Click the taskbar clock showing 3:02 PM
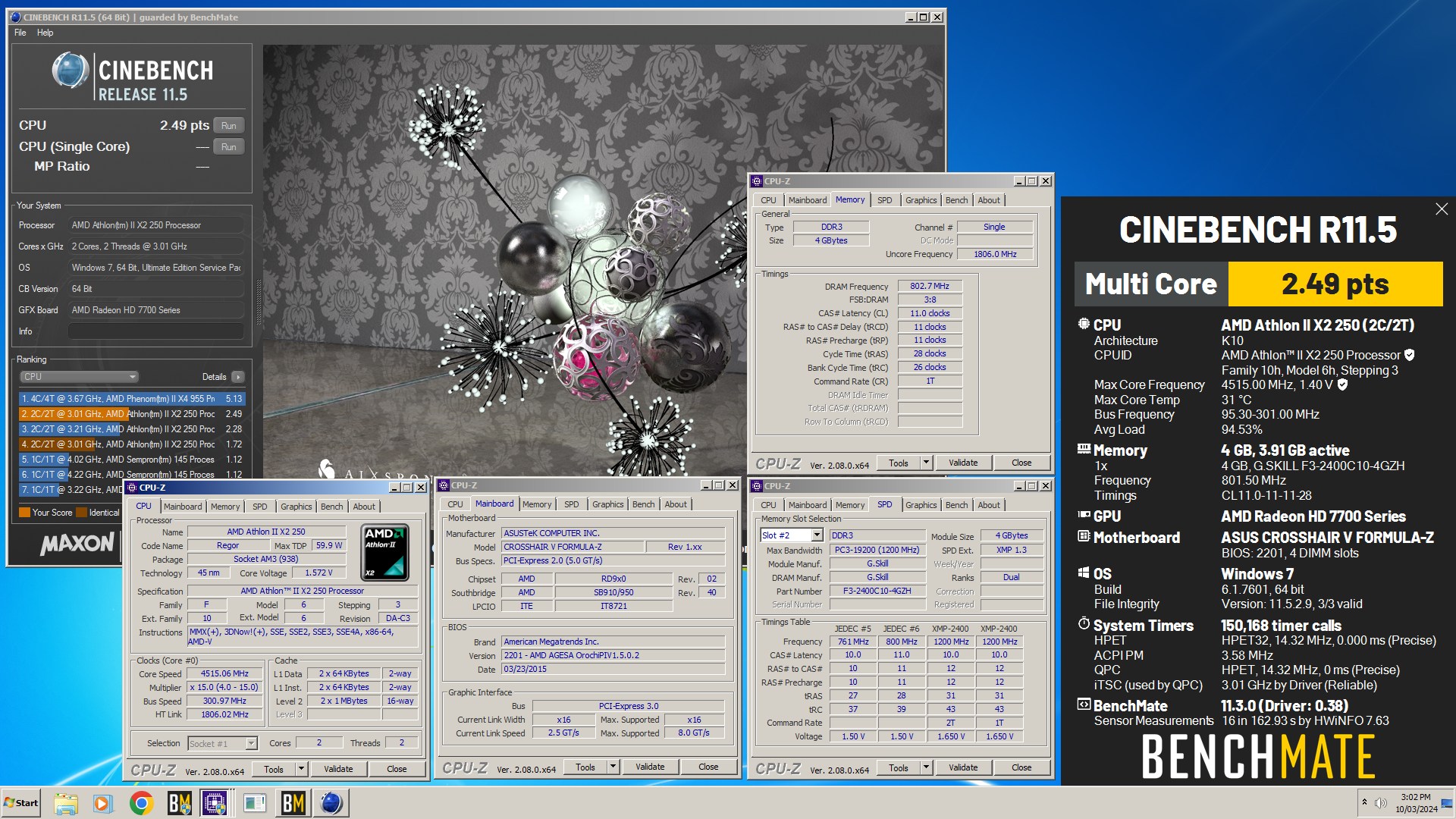The width and height of the screenshot is (1456, 819). [1416, 803]
